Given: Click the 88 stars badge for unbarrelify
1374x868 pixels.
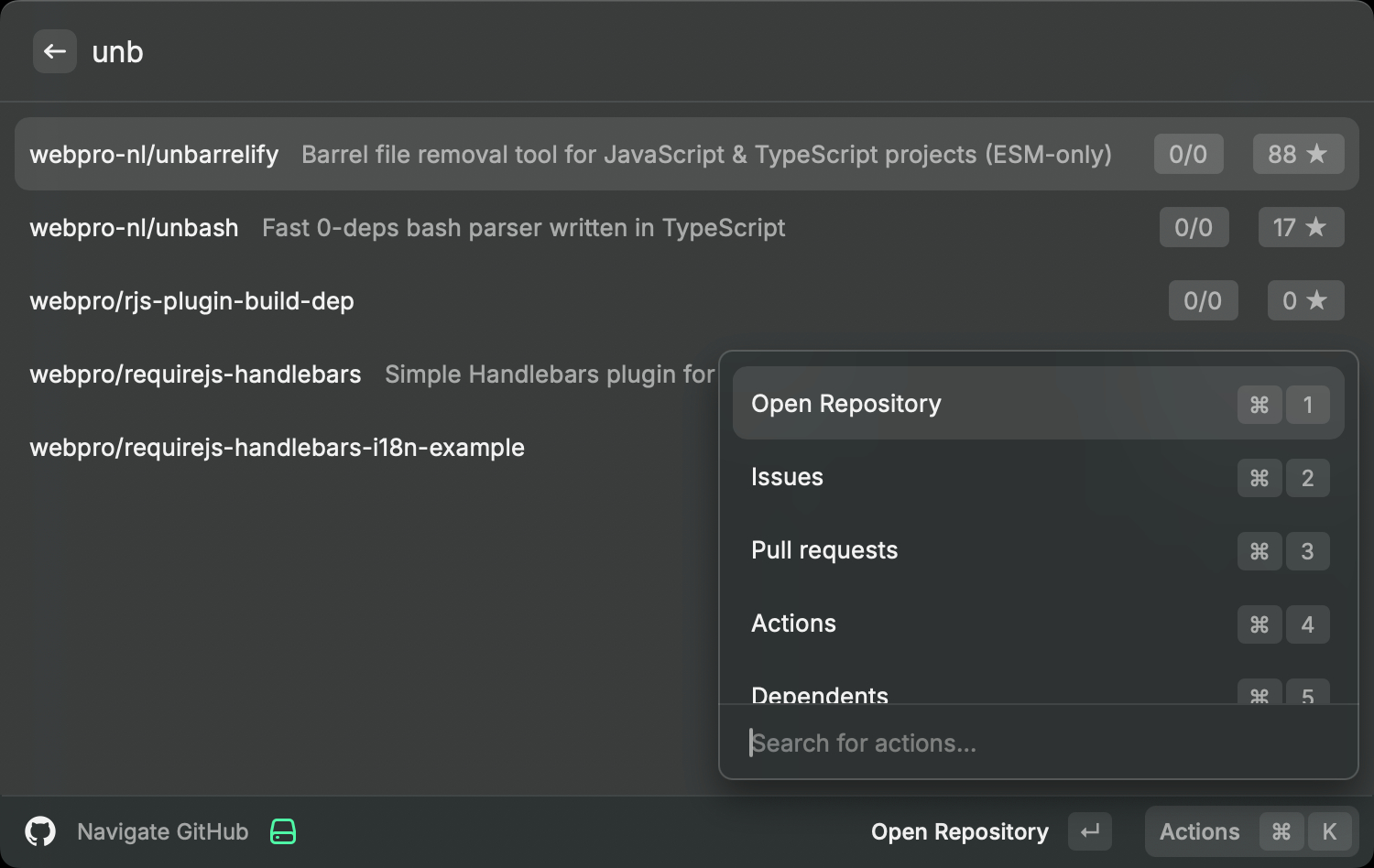Looking at the screenshot, I should 1298,154.
